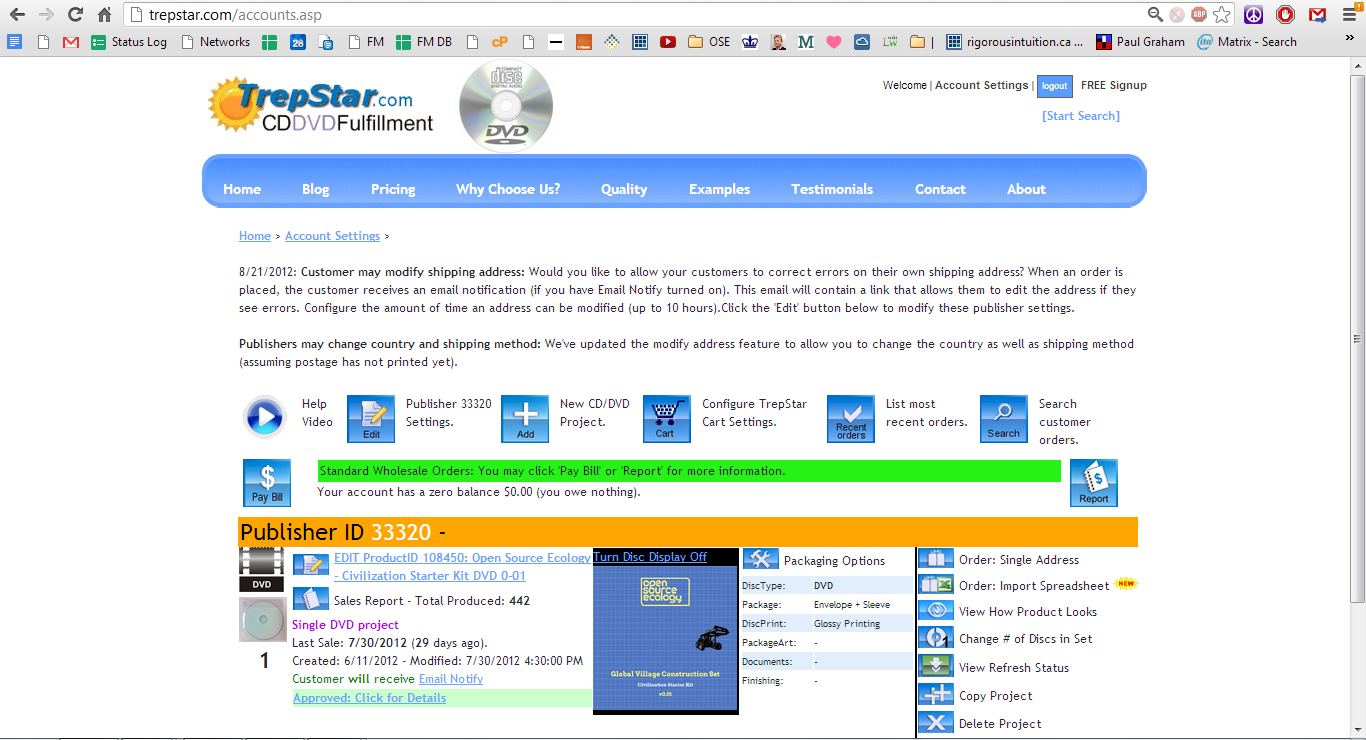Click the Pay Bill icon
The image size is (1366, 740).
267,483
